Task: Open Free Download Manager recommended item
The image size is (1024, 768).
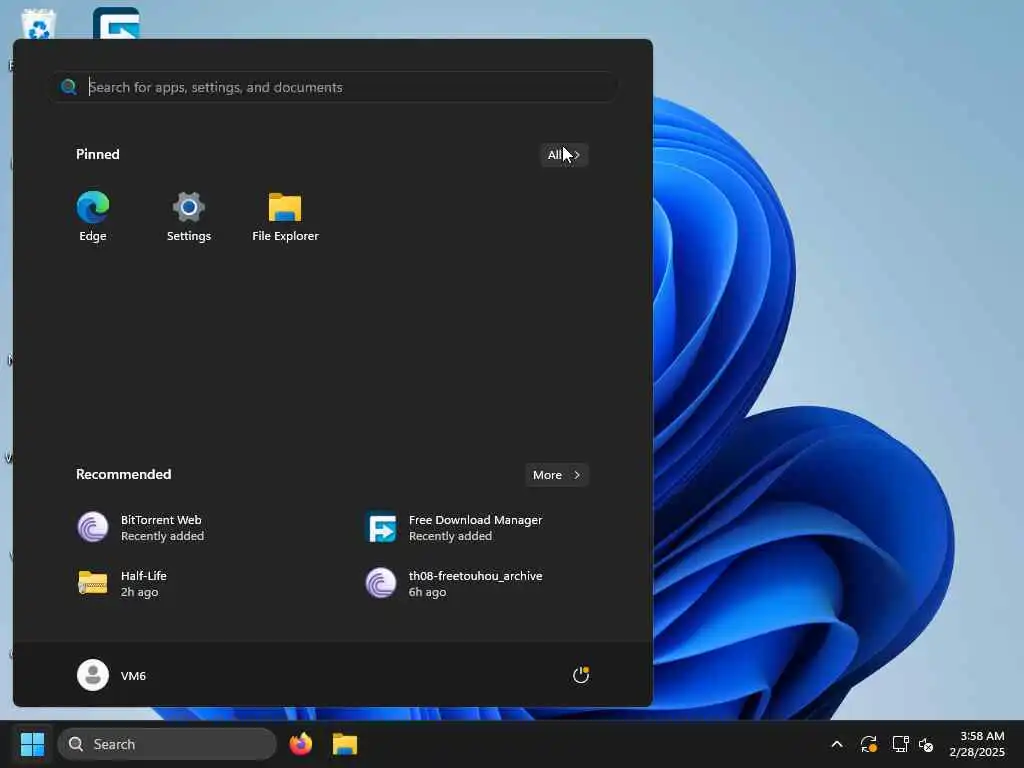Action: [x=455, y=528]
